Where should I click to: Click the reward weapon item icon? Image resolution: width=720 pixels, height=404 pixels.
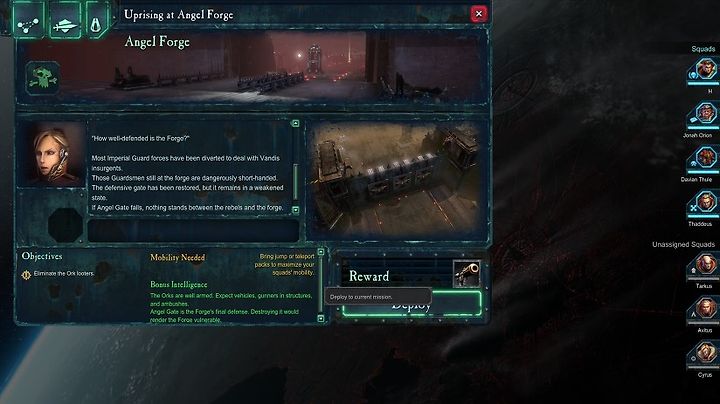point(467,274)
